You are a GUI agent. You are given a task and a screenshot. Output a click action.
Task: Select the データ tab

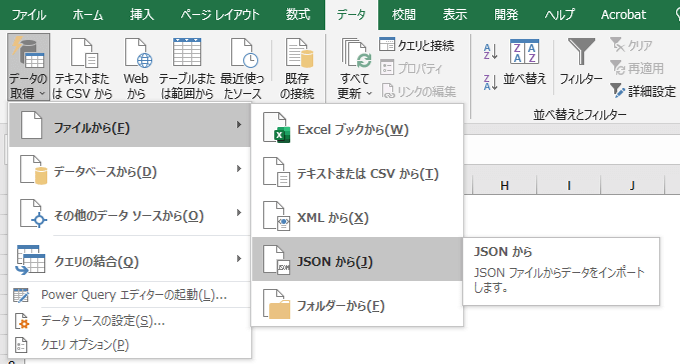click(x=351, y=15)
